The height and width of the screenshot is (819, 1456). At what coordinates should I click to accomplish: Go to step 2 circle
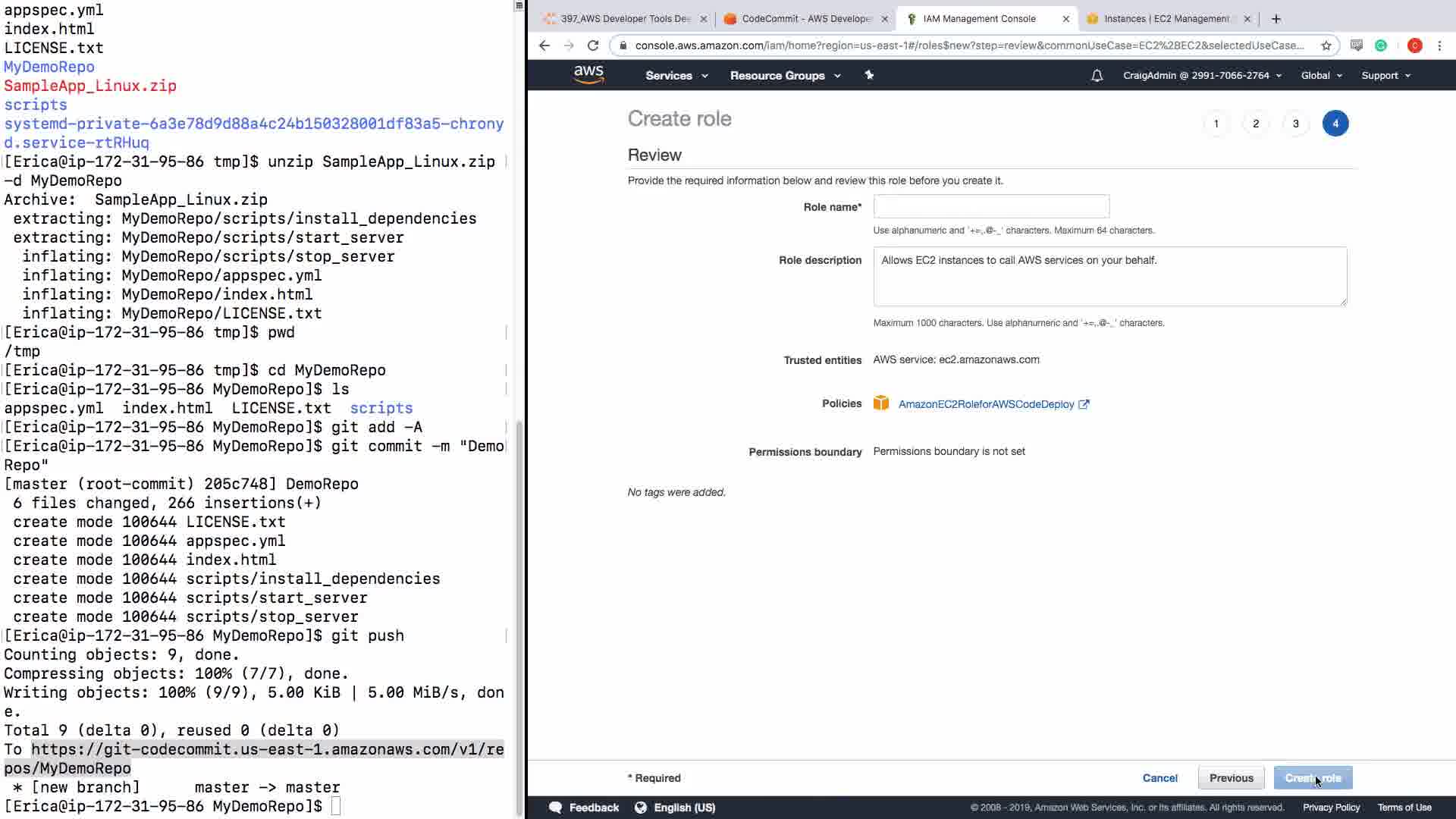click(x=1256, y=124)
